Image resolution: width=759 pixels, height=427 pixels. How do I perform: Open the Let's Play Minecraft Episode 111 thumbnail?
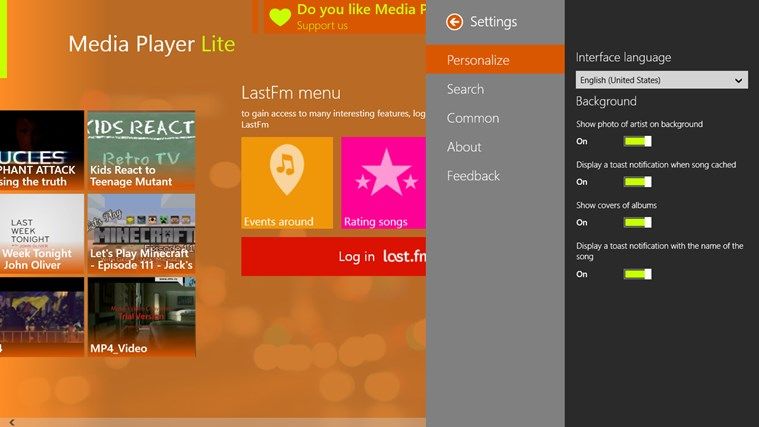pyautogui.click(x=141, y=234)
